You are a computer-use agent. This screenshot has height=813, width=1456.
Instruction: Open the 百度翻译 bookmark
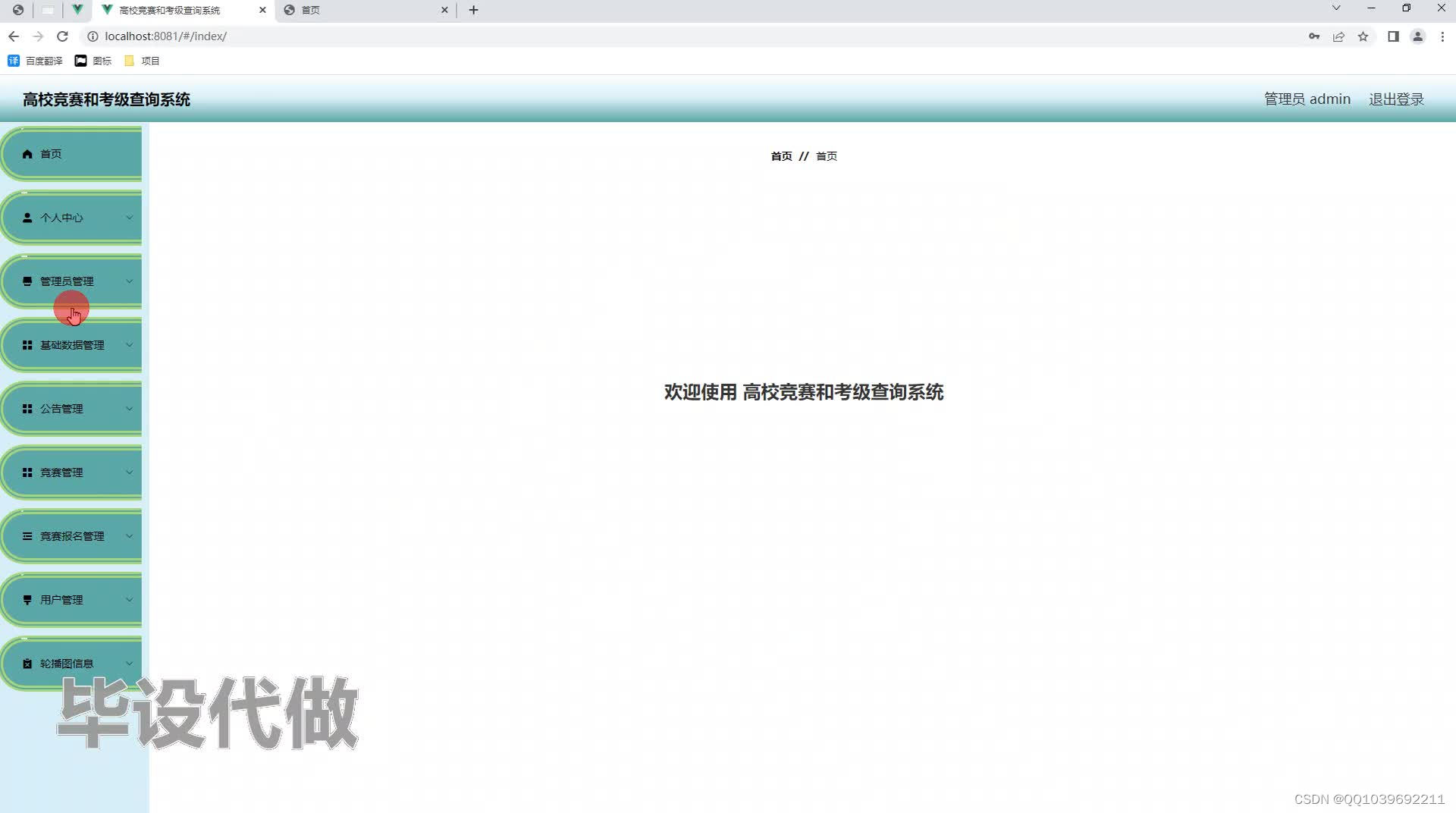click(36, 61)
